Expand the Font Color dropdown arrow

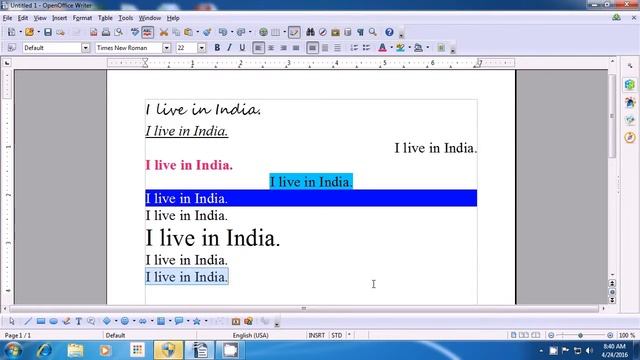pos(391,48)
